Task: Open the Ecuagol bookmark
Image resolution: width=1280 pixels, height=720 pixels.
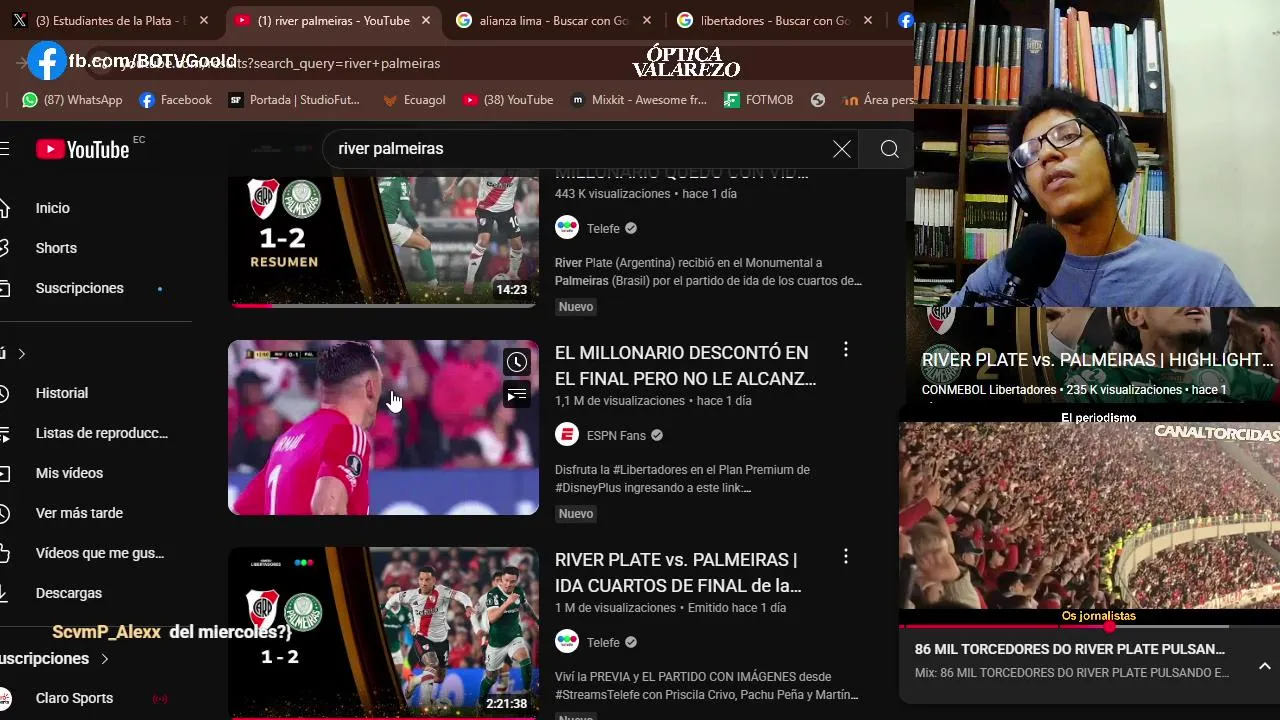Action: pyautogui.click(x=414, y=100)
